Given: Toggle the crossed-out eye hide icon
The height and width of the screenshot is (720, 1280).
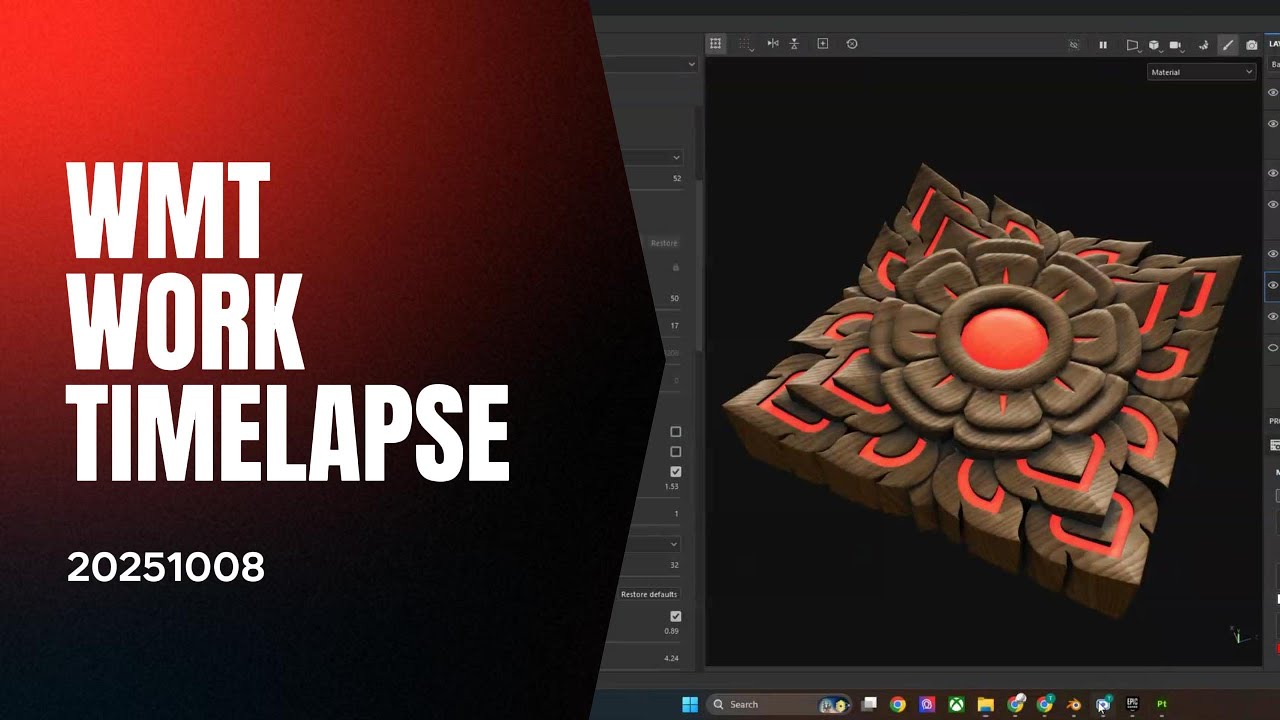Looking at the screenshot, I should tap(1074, 45).
